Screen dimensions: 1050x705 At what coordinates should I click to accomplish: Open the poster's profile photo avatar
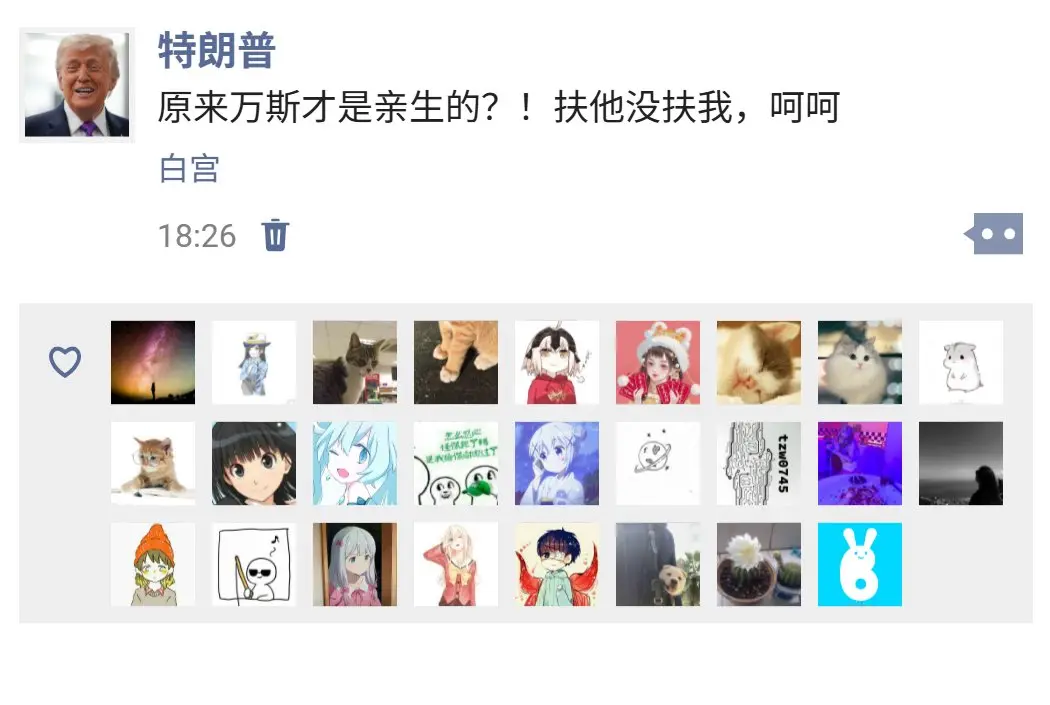click(77, 84)
